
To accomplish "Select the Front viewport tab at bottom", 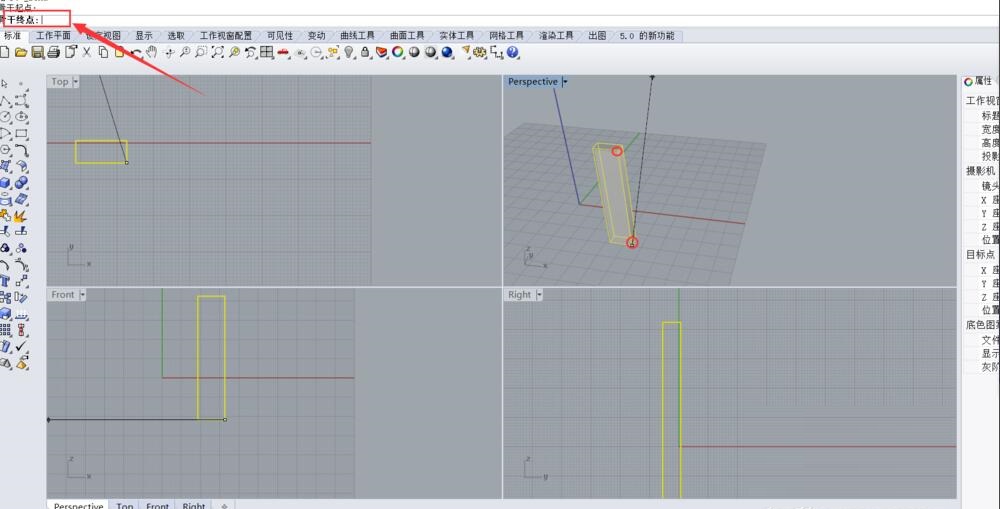I will tap(157, 506).
